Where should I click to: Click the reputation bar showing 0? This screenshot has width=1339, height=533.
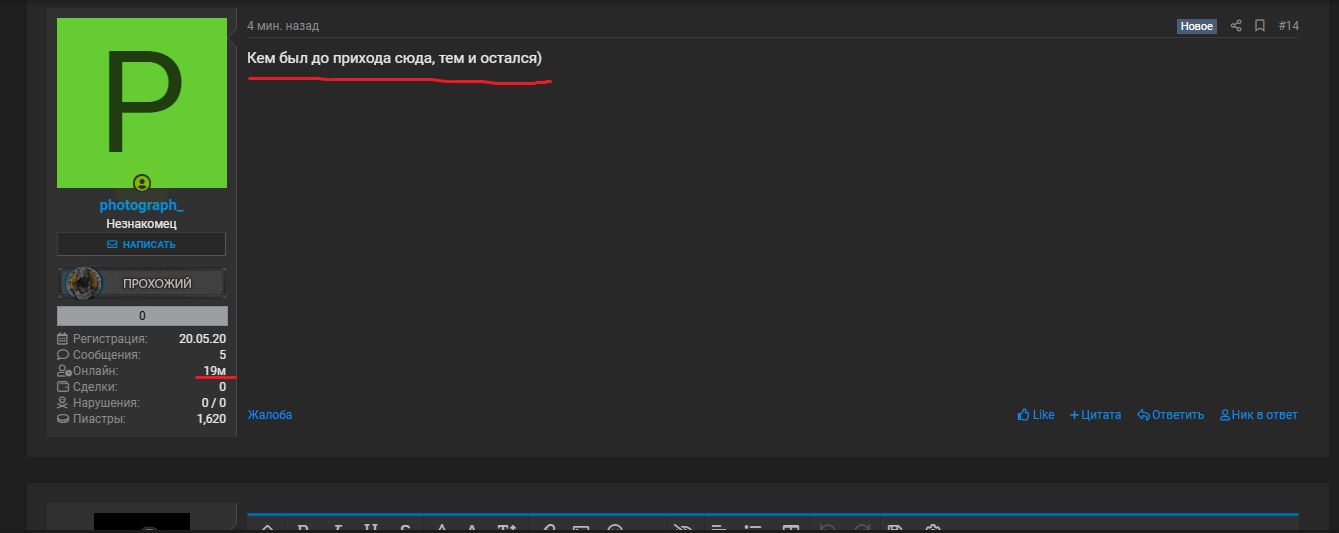click(142, 316)
